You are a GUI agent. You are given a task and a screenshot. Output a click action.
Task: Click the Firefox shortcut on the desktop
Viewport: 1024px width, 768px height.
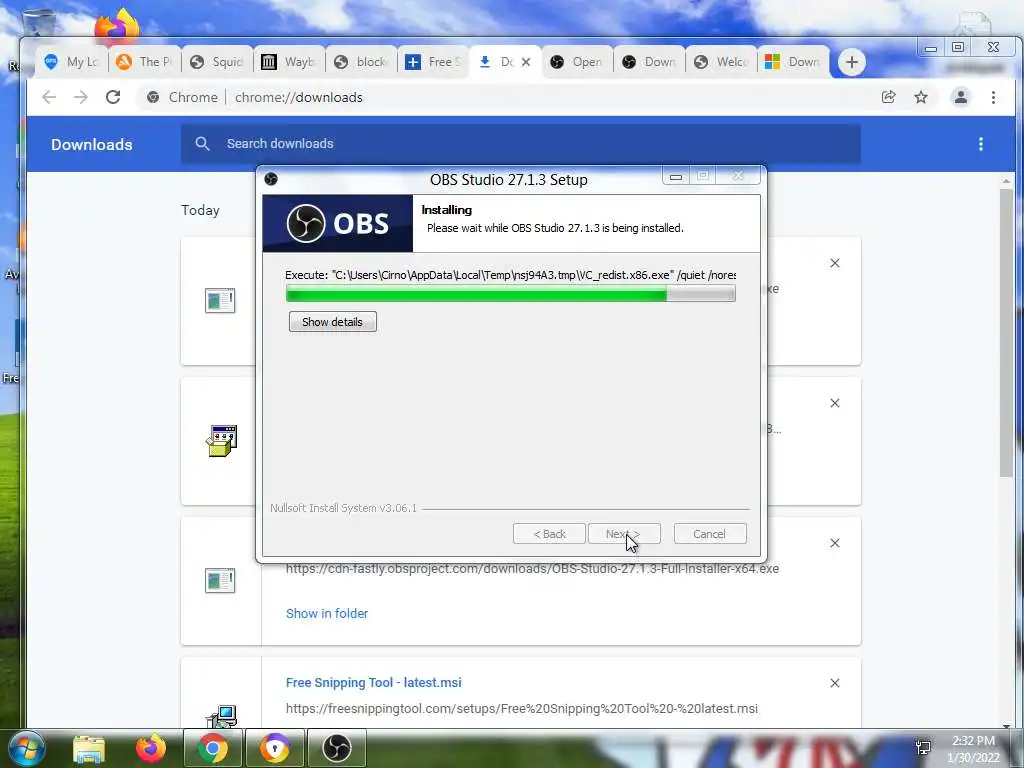(x=117, y=26)
